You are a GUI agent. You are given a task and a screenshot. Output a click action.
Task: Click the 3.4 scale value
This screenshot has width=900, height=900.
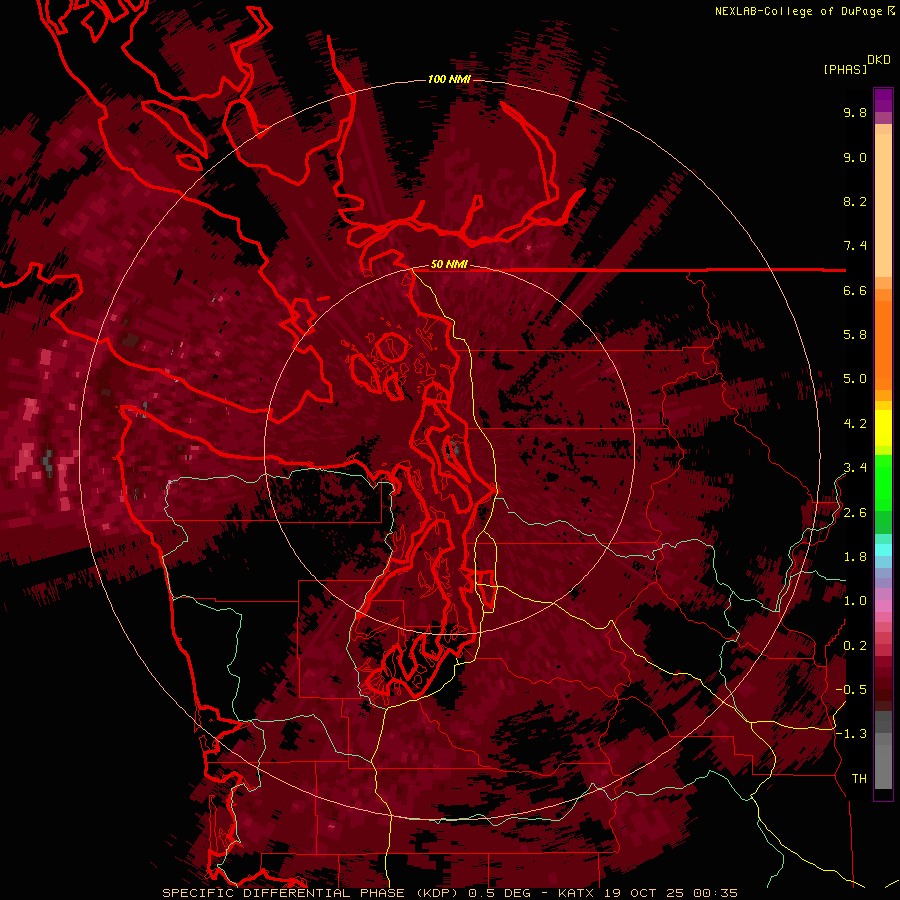click(x=855, y=468)
